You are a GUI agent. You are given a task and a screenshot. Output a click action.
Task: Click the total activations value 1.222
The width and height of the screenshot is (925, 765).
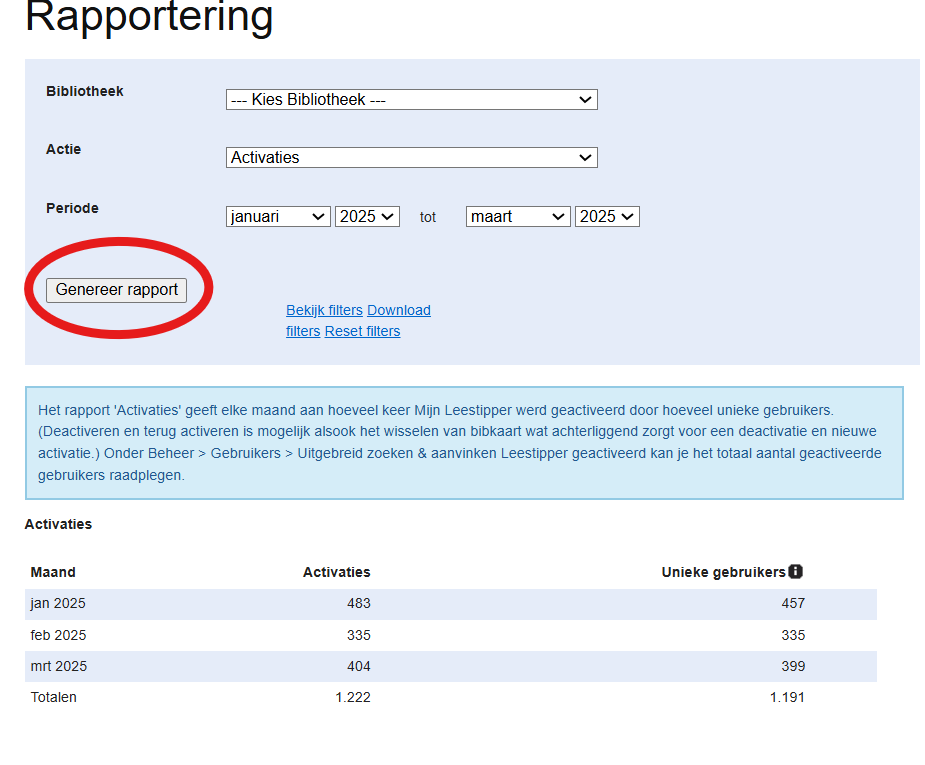(352, 697)
